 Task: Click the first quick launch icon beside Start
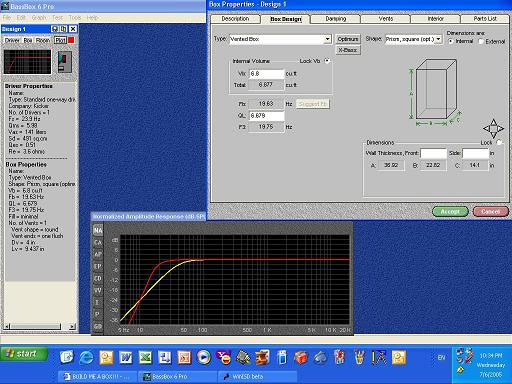(x=67, y=357)
